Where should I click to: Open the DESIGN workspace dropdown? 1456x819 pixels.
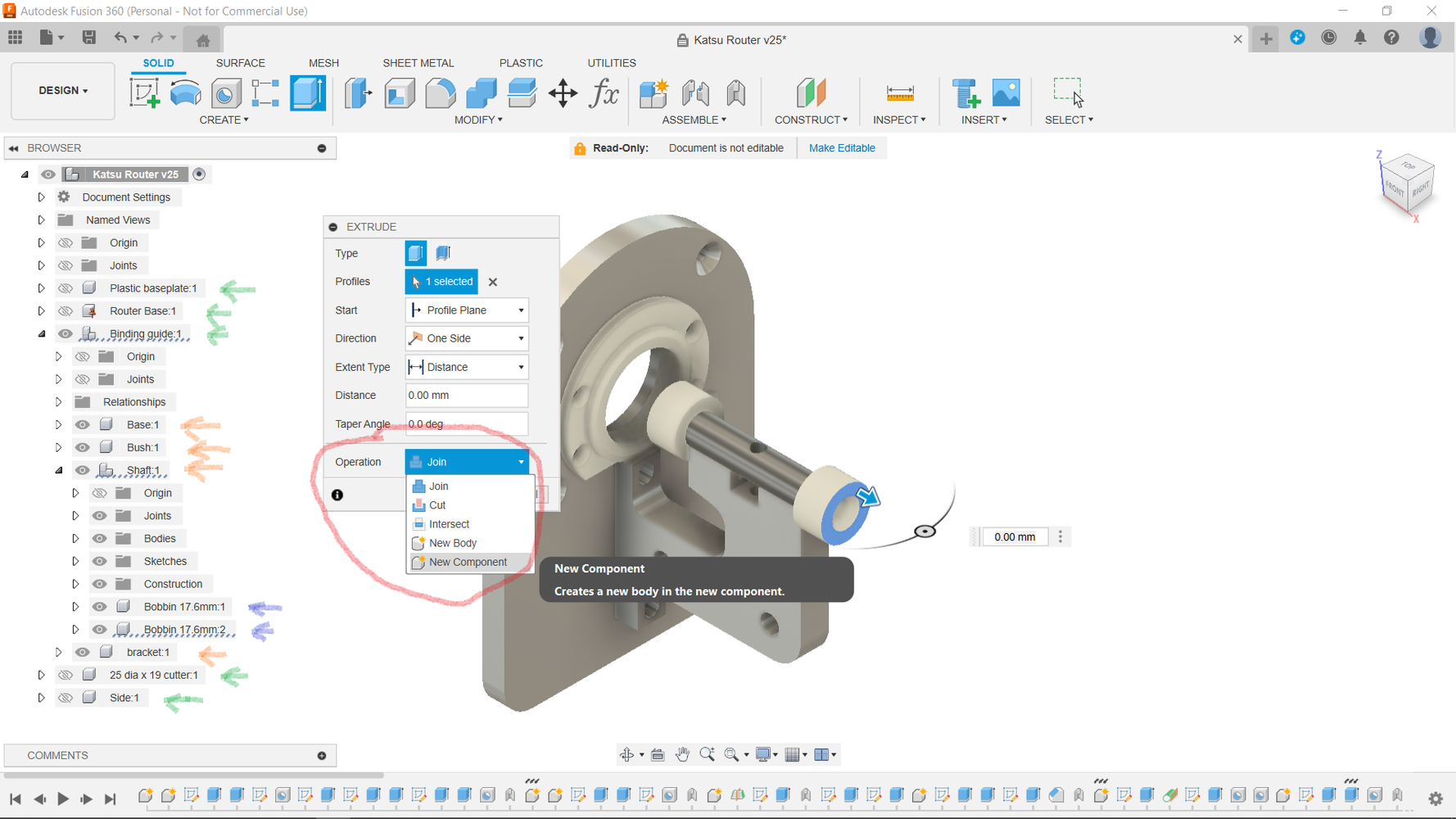(63, 90)
